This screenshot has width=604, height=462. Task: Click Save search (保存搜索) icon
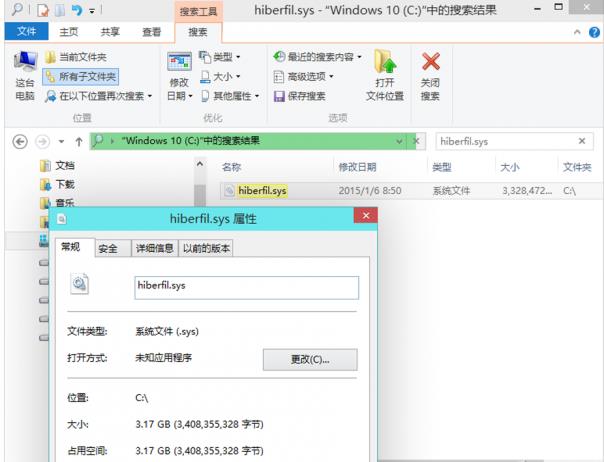[x=279, y=96]
